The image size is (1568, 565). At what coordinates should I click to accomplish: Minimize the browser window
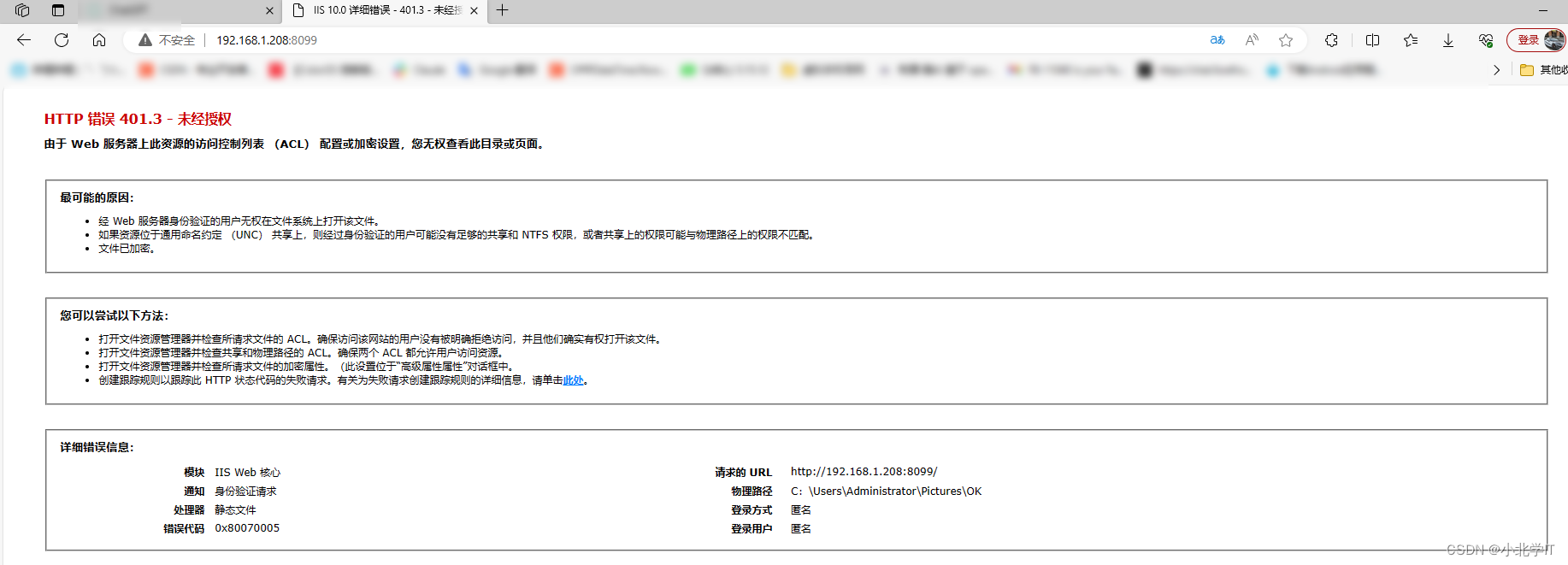click(x=1543, y=10)
